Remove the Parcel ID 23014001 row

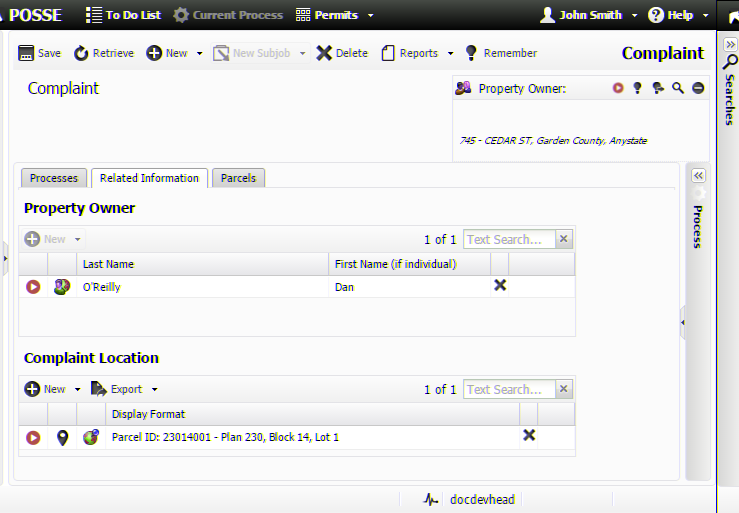tap(529, 435)
